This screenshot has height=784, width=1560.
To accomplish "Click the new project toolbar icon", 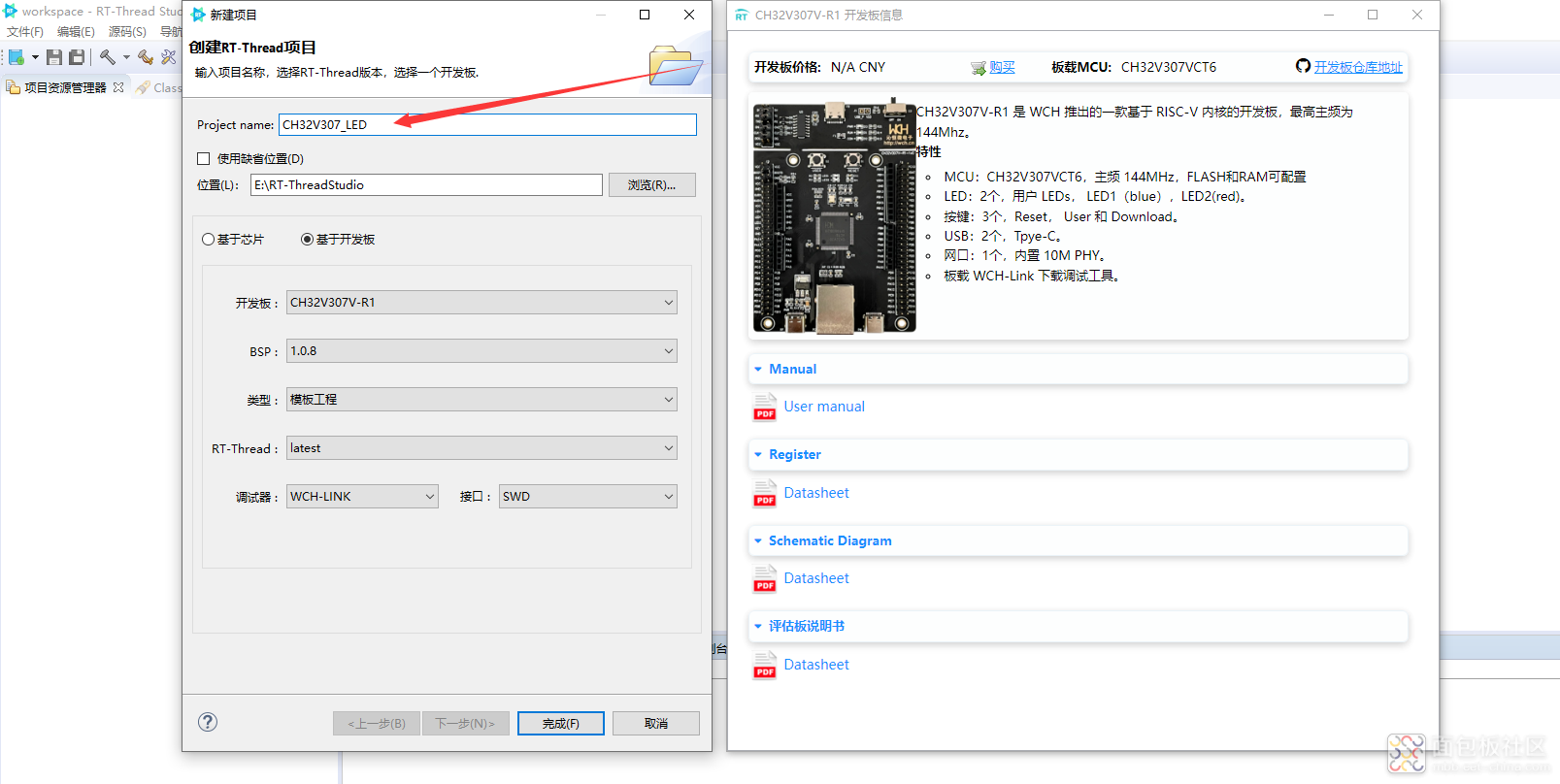I will [x=17, y=57].
